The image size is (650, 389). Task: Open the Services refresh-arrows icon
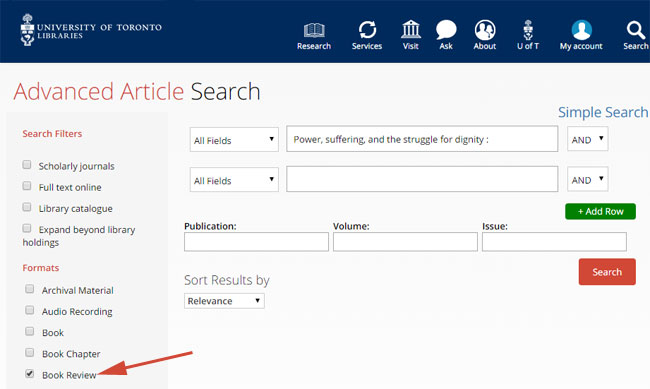367,30
